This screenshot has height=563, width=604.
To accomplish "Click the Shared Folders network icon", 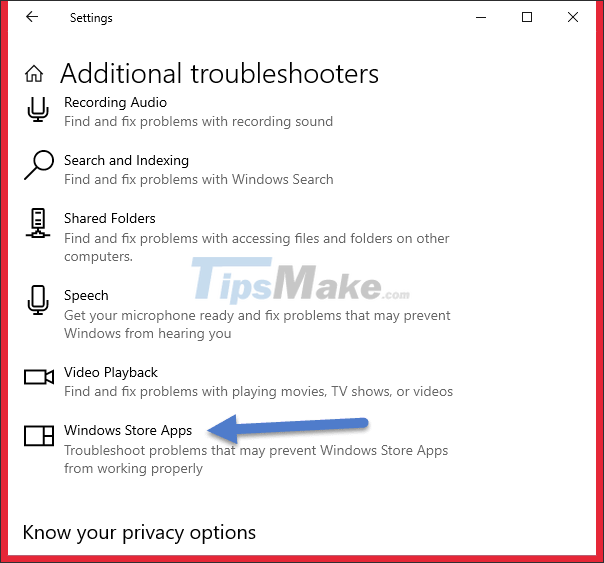I will pyautogui.click(x=38, y=223).
